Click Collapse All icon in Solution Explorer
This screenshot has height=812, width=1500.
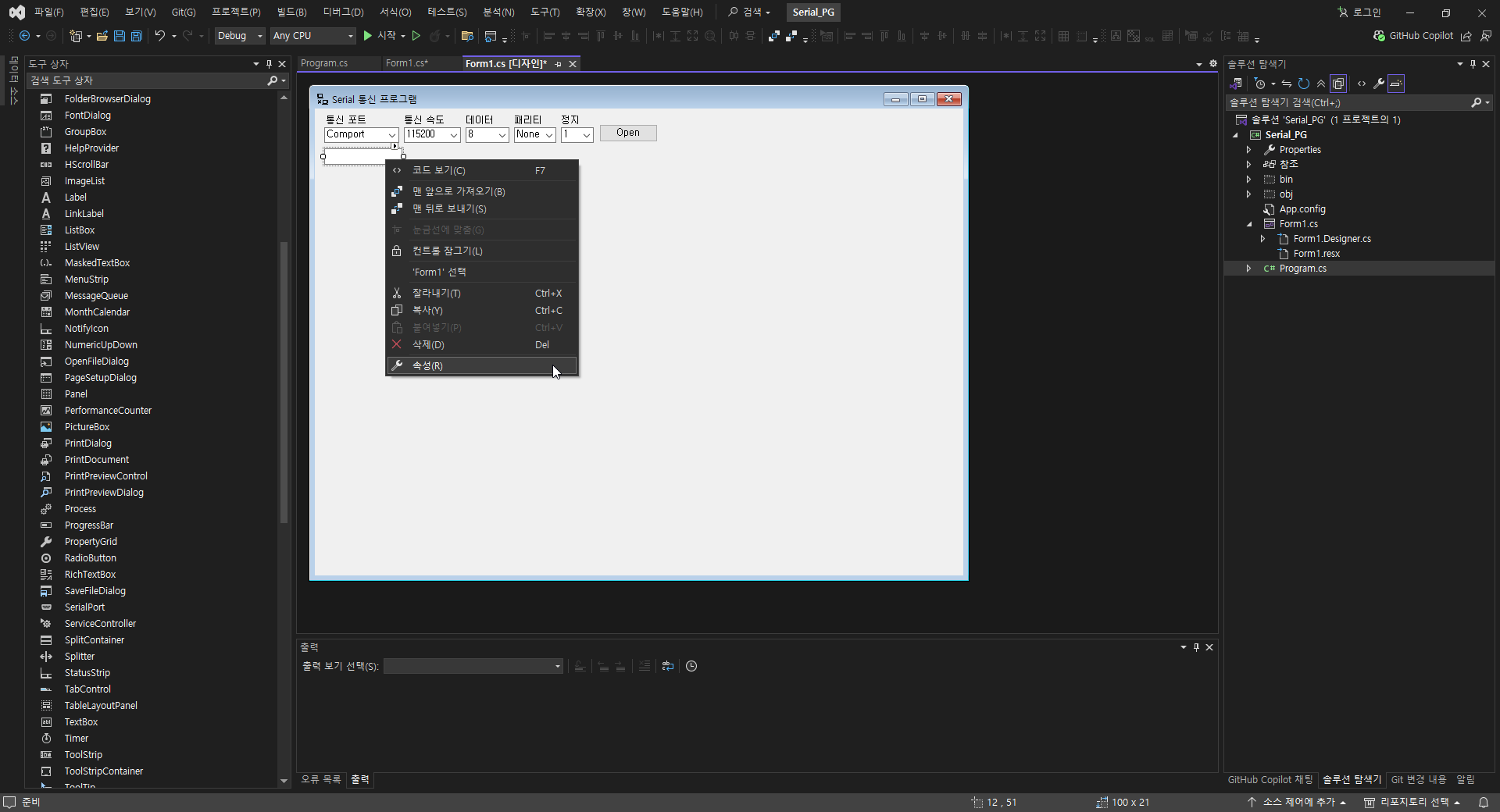tap(1321, 84)
